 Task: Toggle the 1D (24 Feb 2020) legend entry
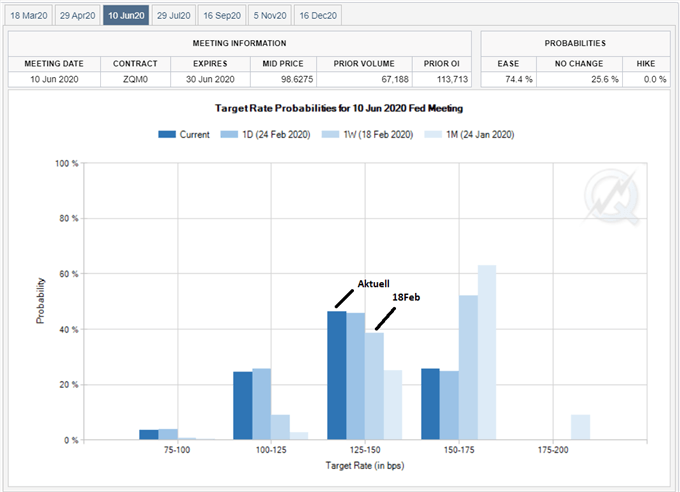(265, 134)
